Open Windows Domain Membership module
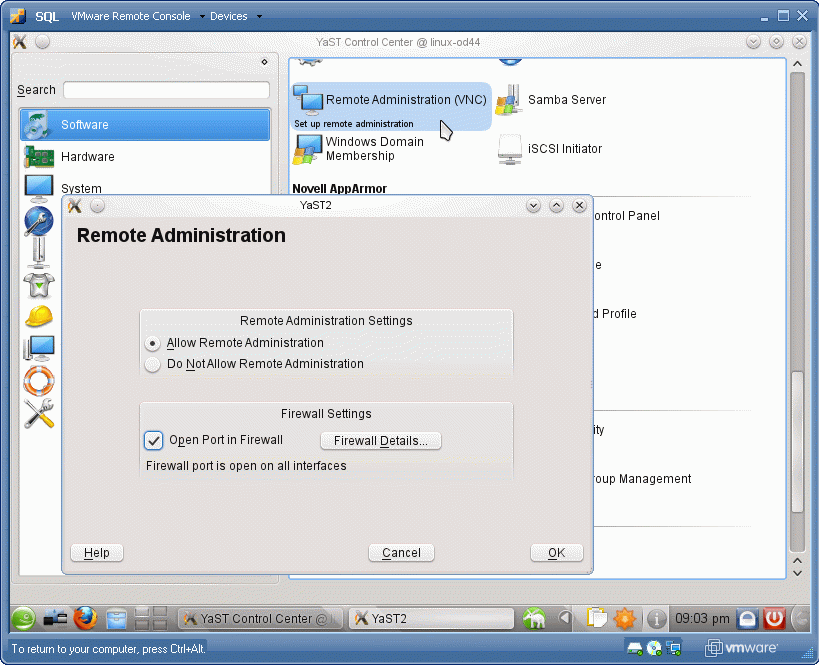 click(x=359, y=149)
